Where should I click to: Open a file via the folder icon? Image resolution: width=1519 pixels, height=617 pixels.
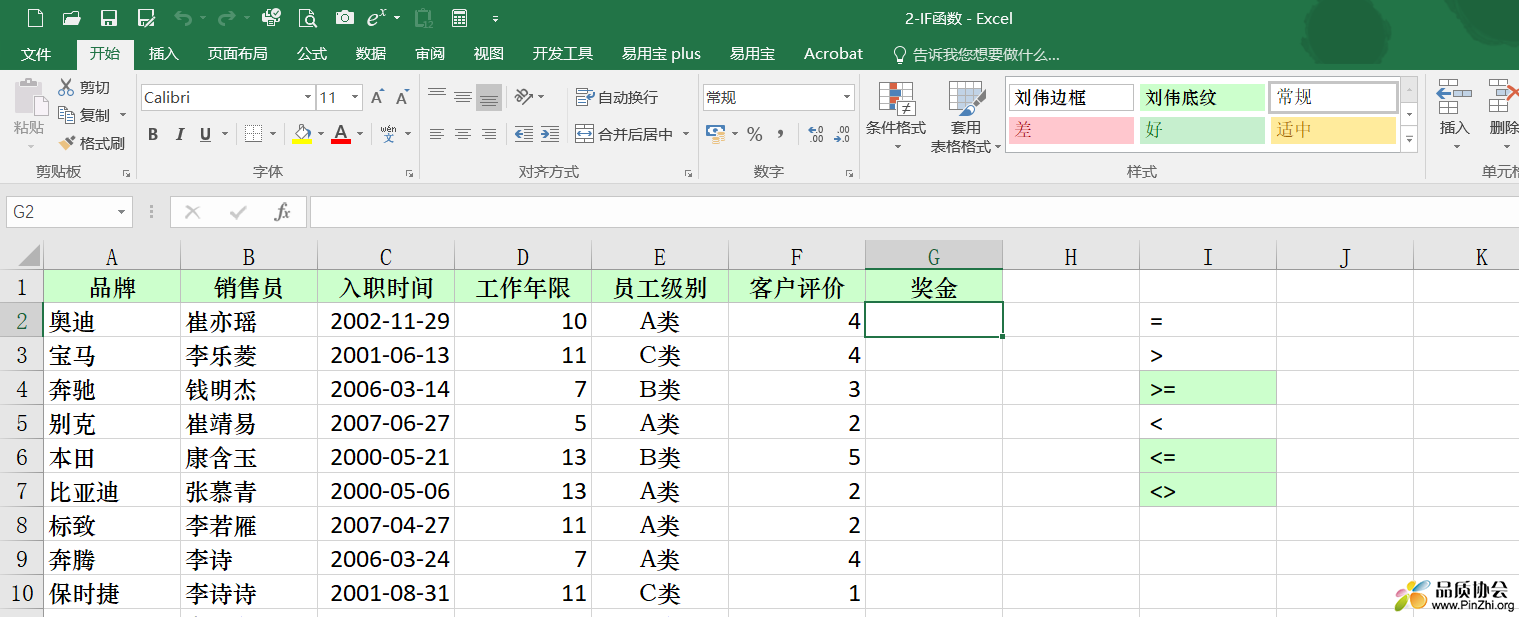pyautogui.click(x=71, y=18)
